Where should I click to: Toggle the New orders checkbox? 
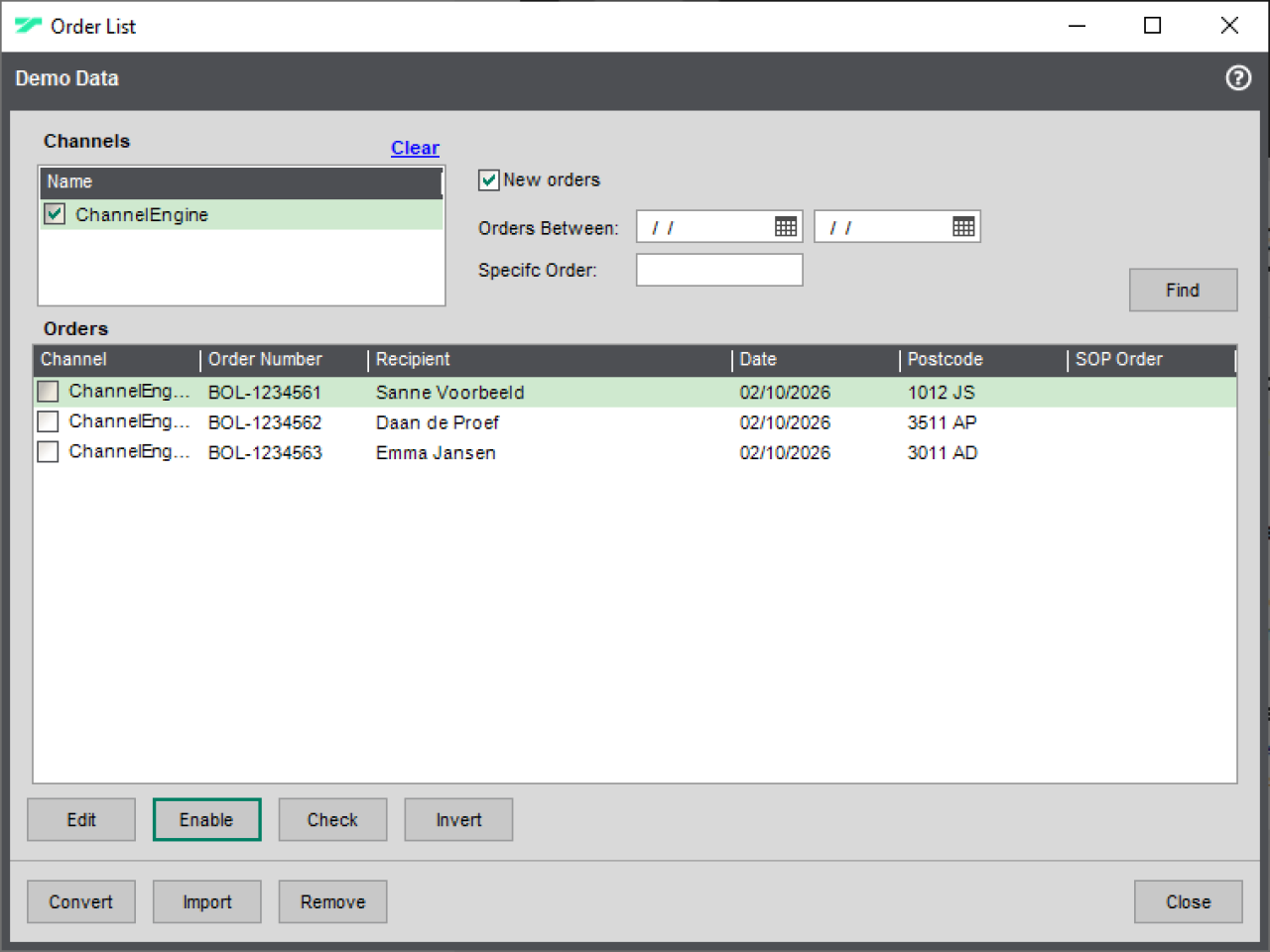pyautogui.click(x=488, y=180)
